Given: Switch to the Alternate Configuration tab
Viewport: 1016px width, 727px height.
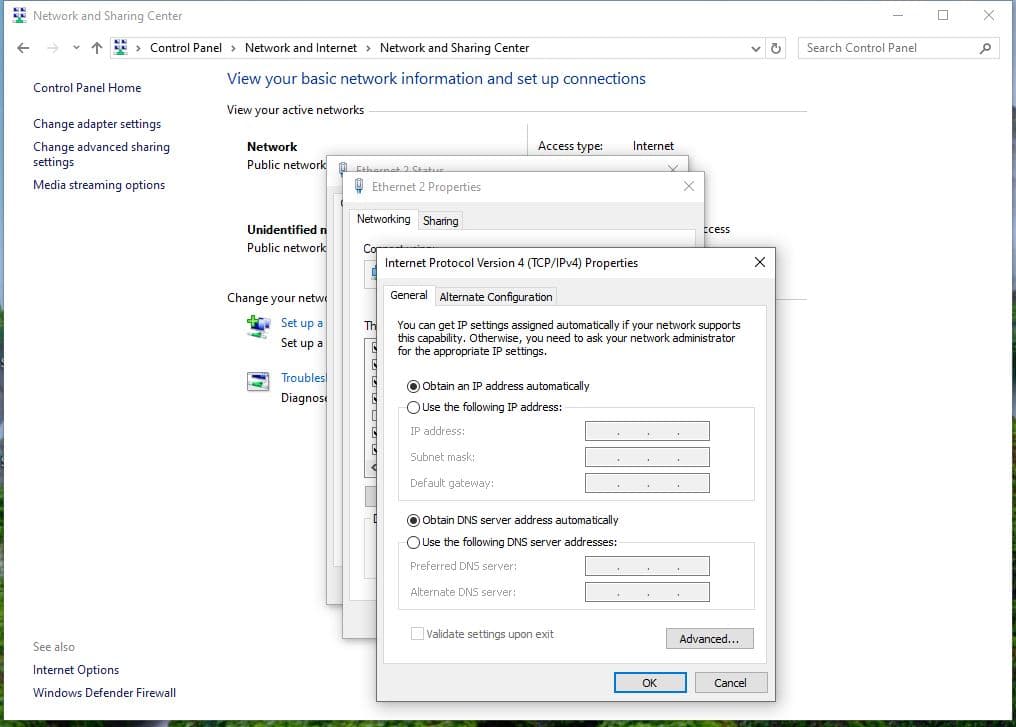Looking at the screenshot, I should (x=495, y=297).
